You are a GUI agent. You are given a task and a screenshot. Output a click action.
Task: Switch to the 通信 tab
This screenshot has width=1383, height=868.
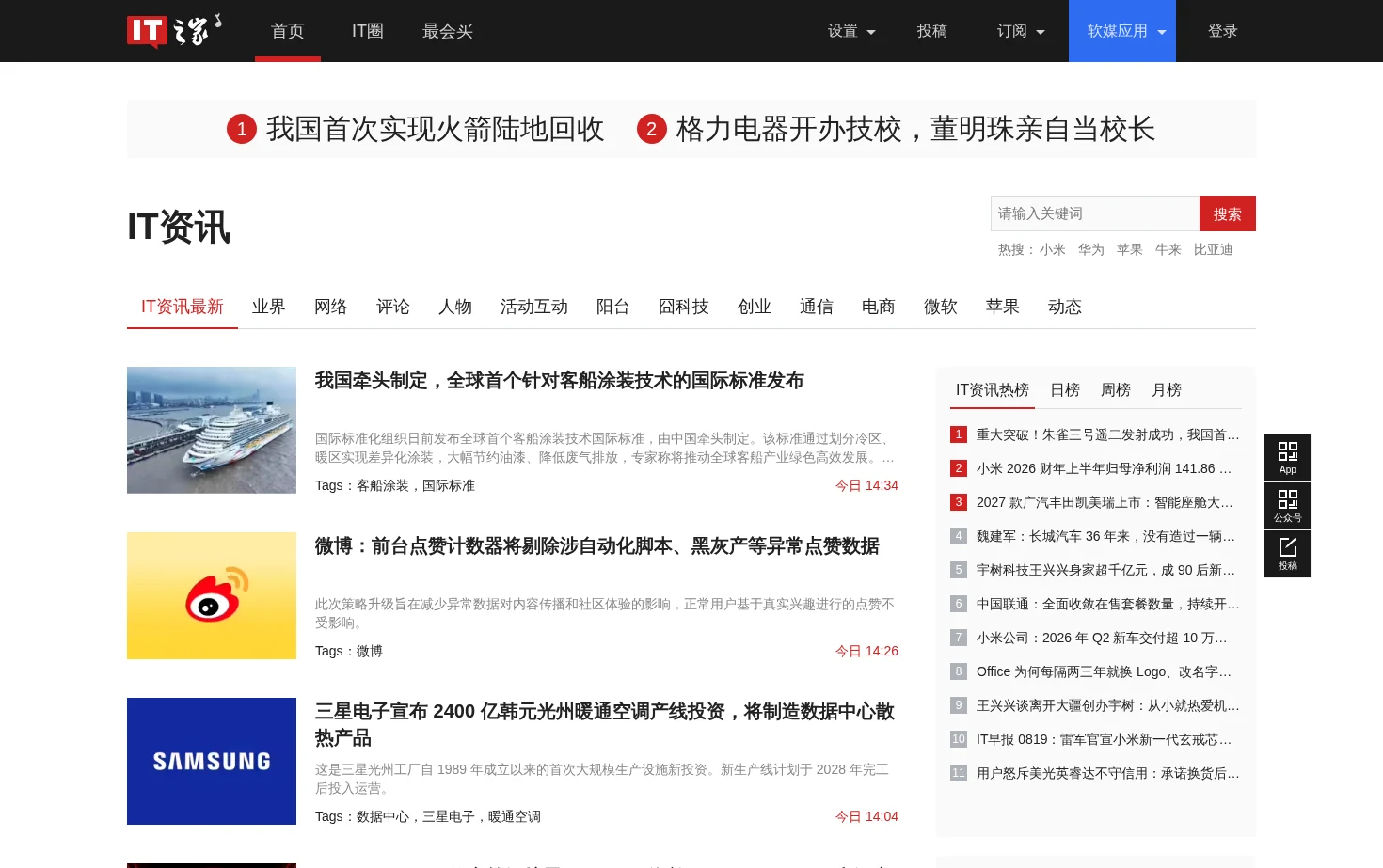click(817, 307)
